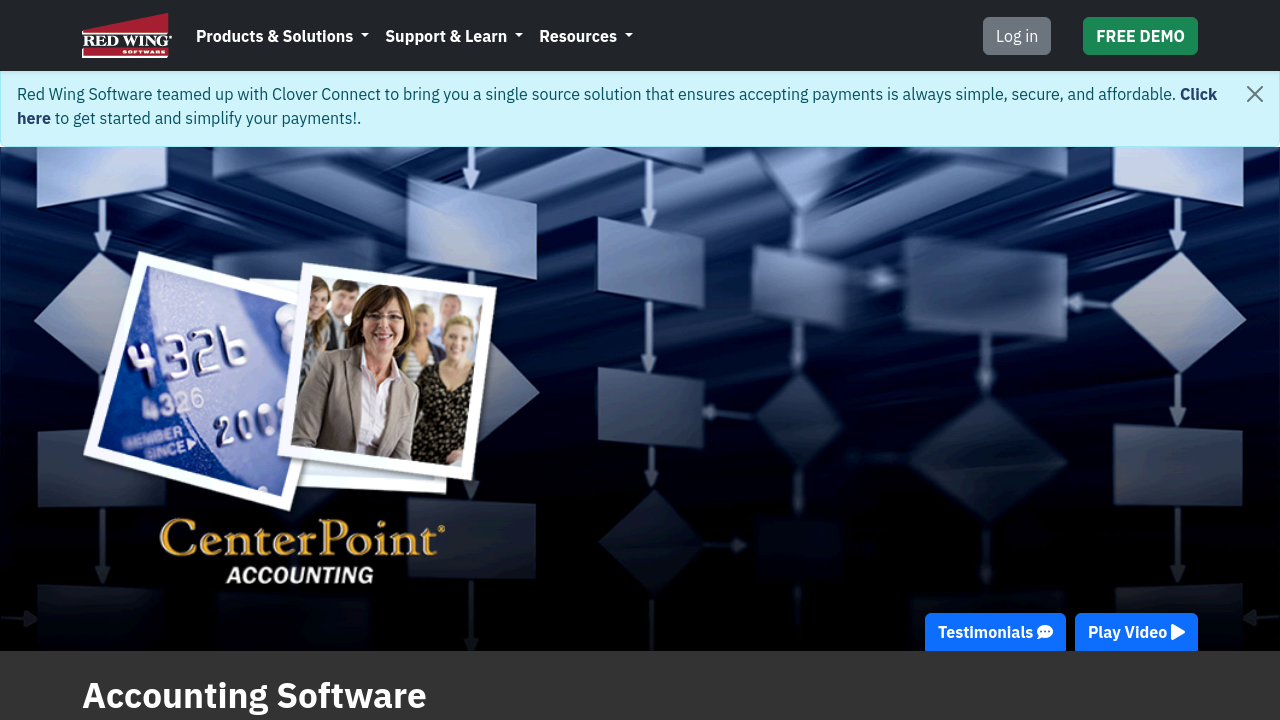Follow the Click here link in banner
1280x720 pixels.
pos(1198,95)
